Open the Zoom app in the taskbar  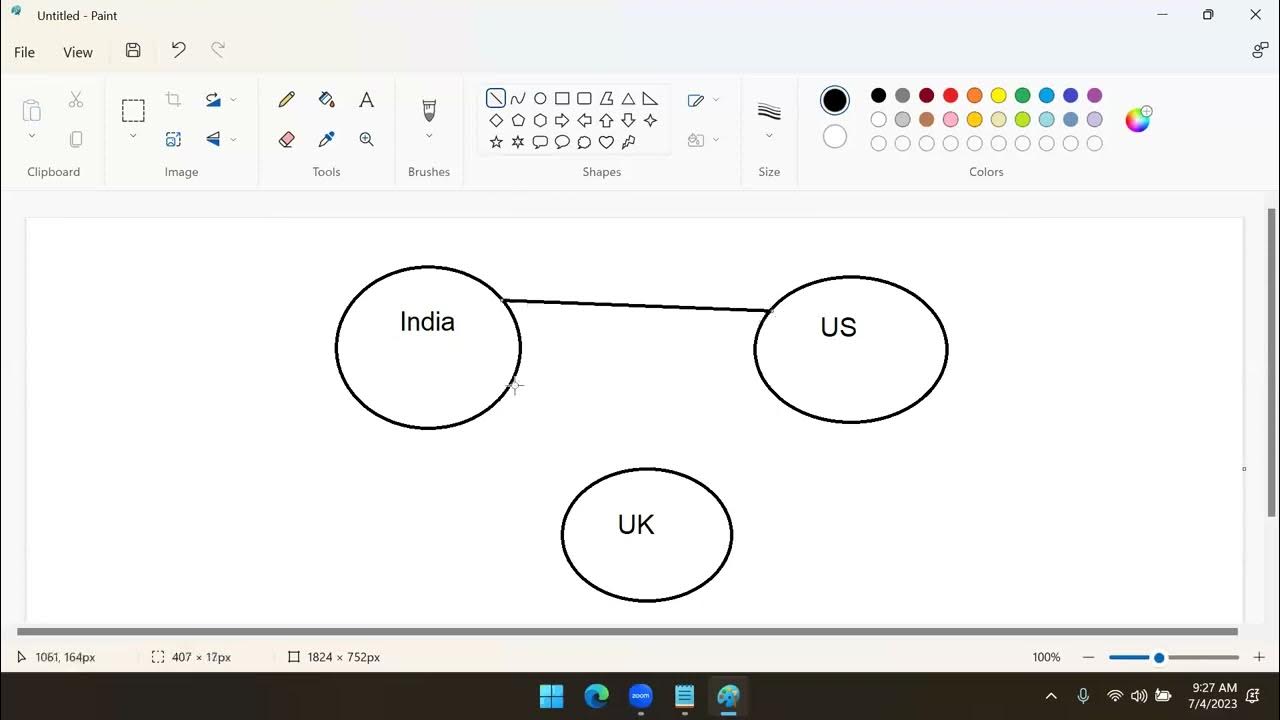tap(640, 696)
